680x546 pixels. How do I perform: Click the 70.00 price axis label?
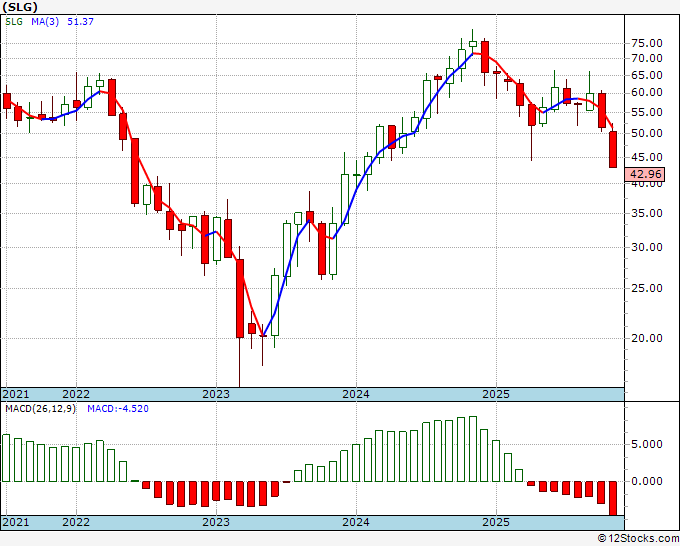647,59
